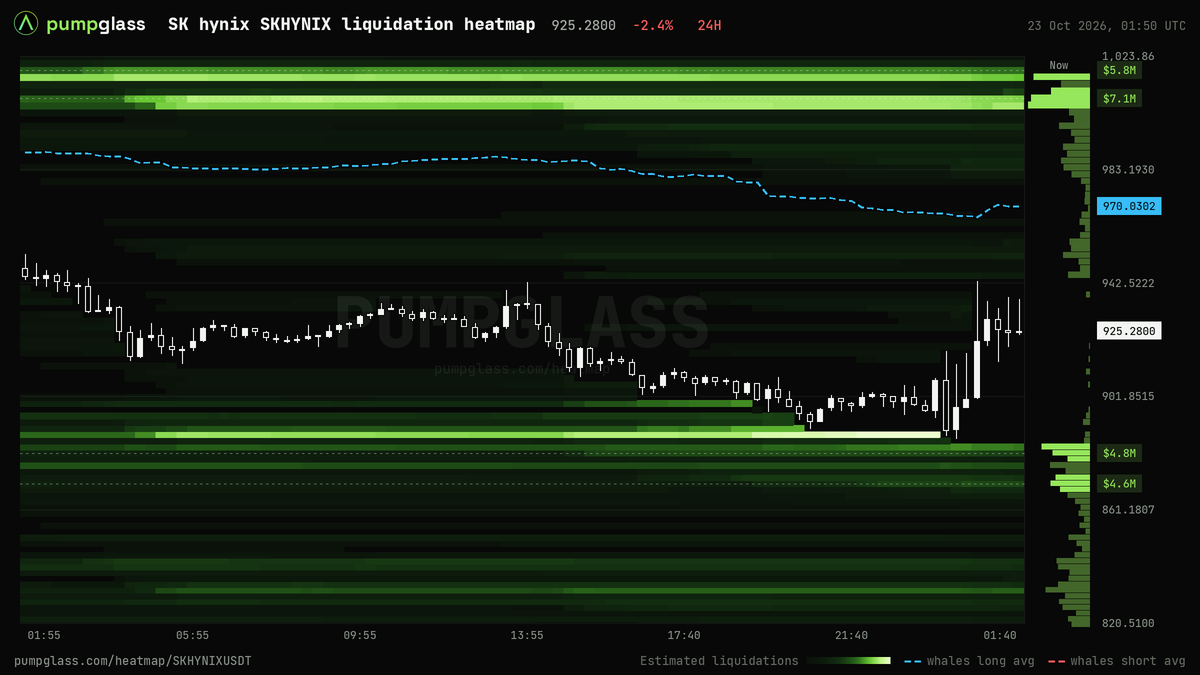The width and height of the screenshot is (1200, 675).
Task: Click the 861.1807 price axis label
Action: coord(1128,510)
